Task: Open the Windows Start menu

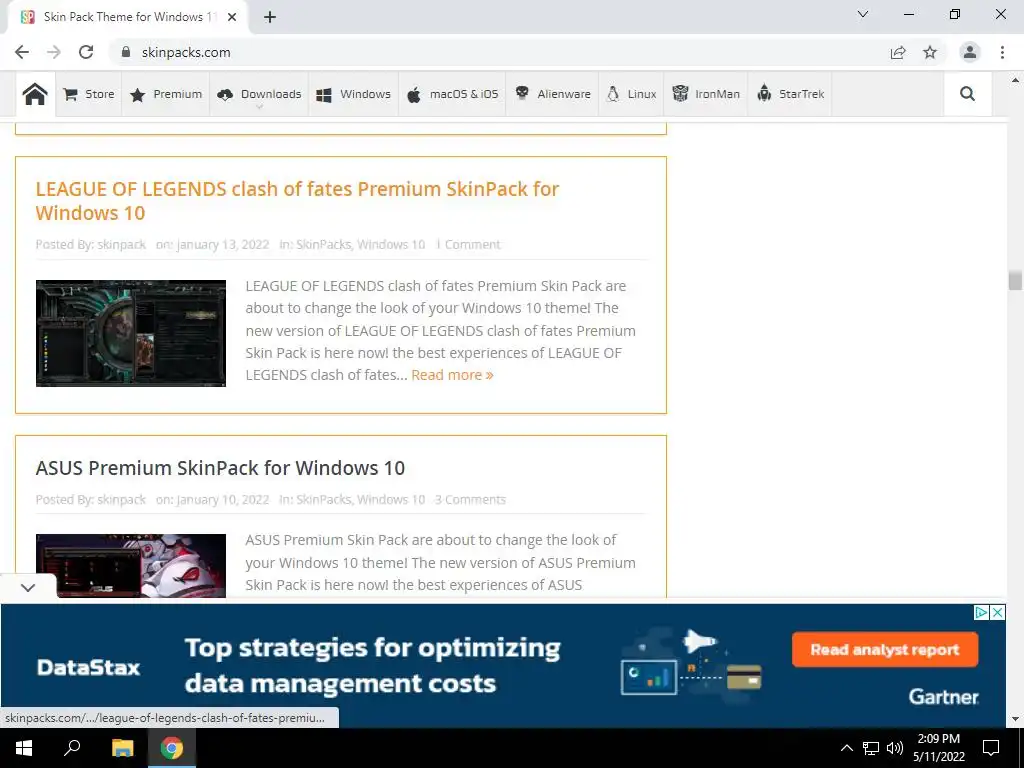Action: point(24,748)
